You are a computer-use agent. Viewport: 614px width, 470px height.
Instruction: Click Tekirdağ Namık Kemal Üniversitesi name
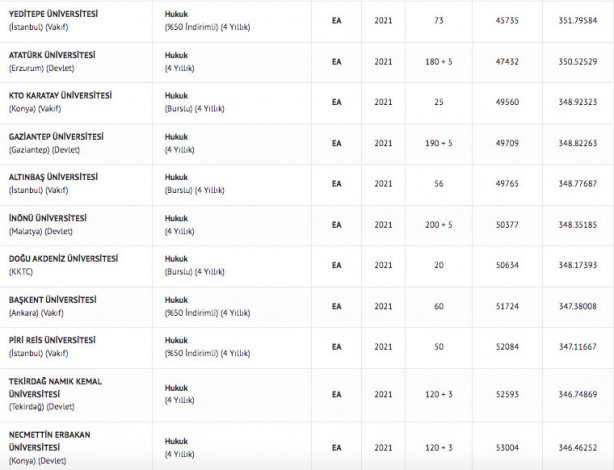[x=67, y=381]
